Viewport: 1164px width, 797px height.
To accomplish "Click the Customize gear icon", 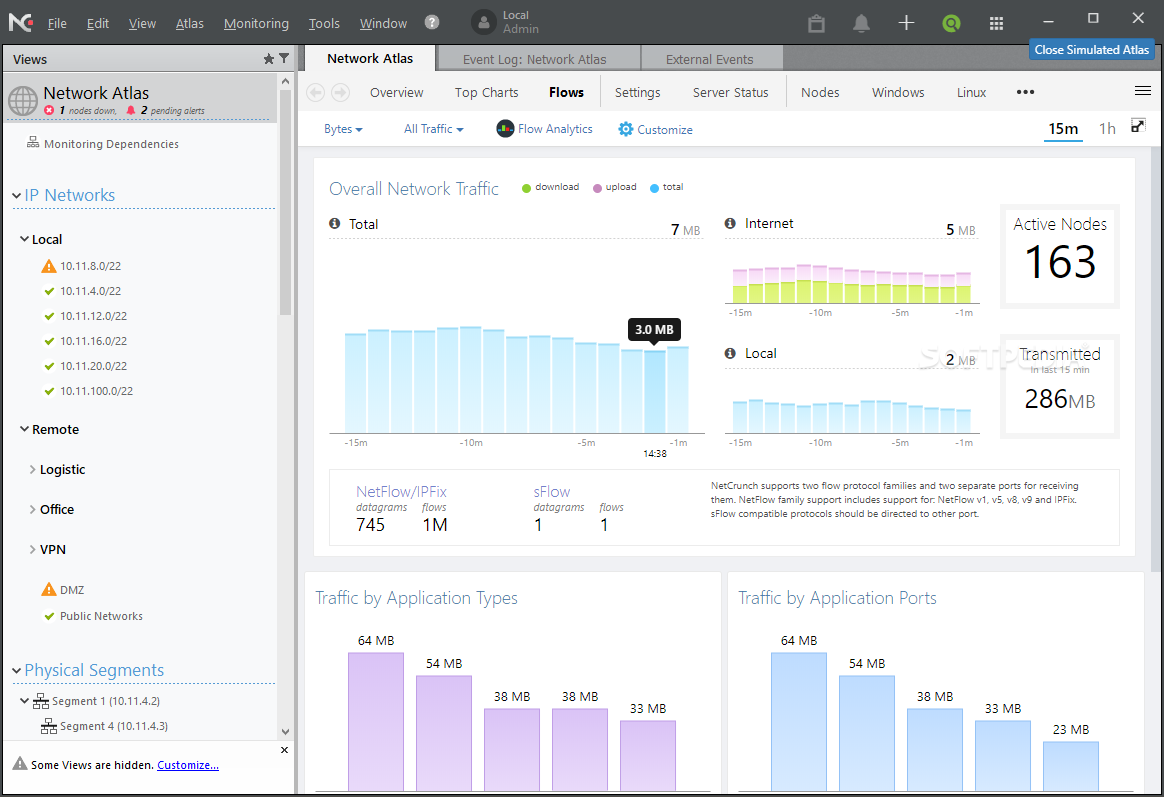I will point(626,129).
